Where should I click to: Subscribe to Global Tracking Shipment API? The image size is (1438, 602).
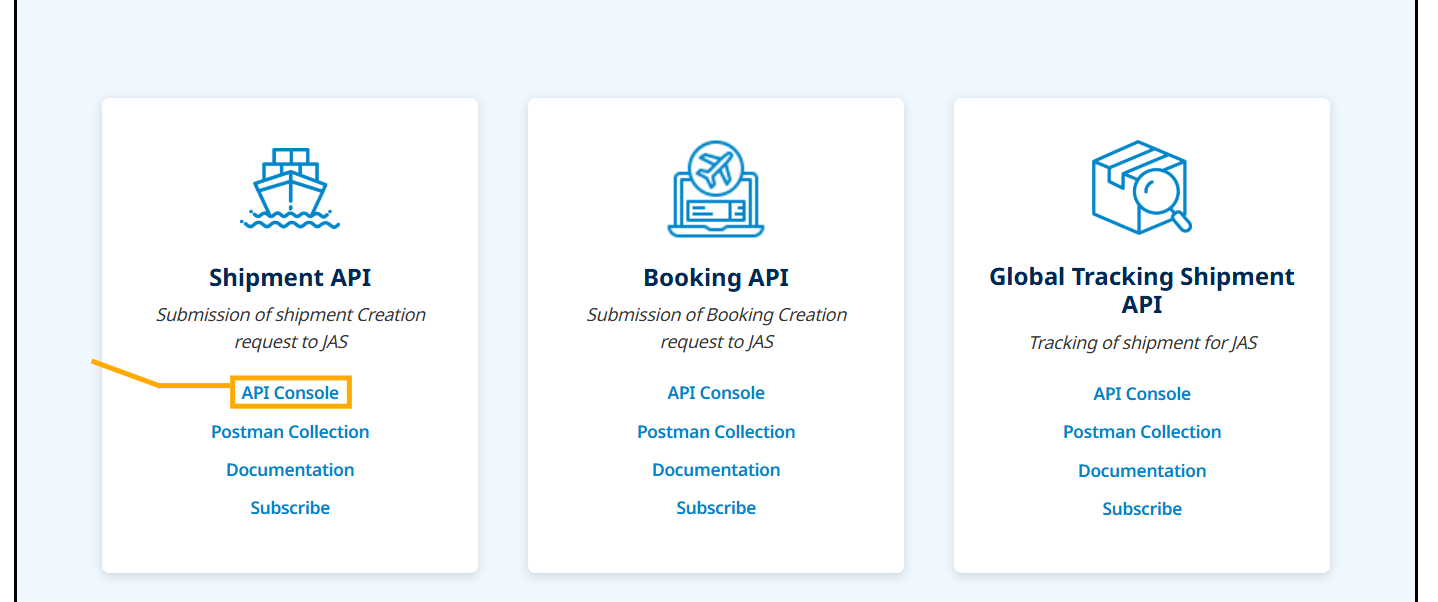[1142, 509]
